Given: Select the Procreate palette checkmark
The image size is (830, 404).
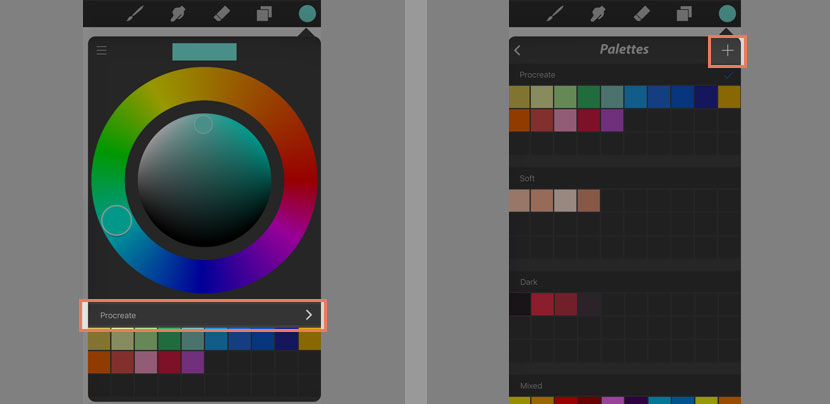Looking at the screenshot, I should (x=729, y=76).
